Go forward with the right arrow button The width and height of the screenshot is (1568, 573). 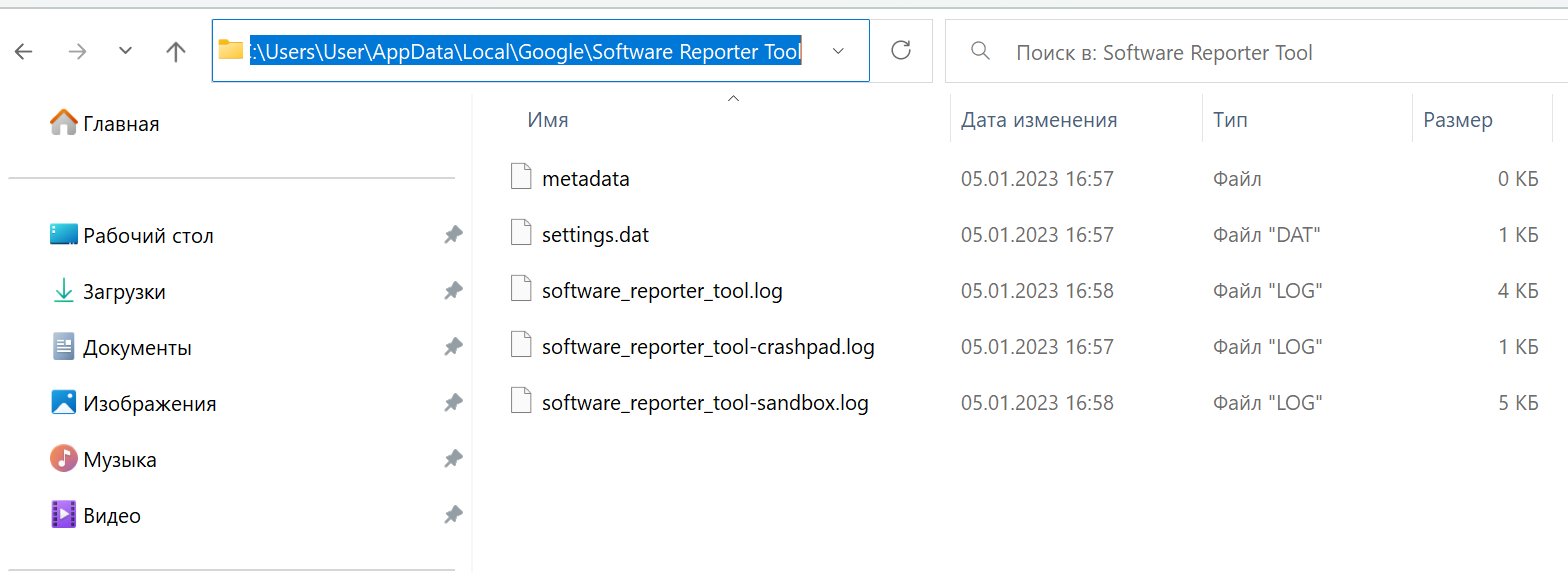pos(76,51)
